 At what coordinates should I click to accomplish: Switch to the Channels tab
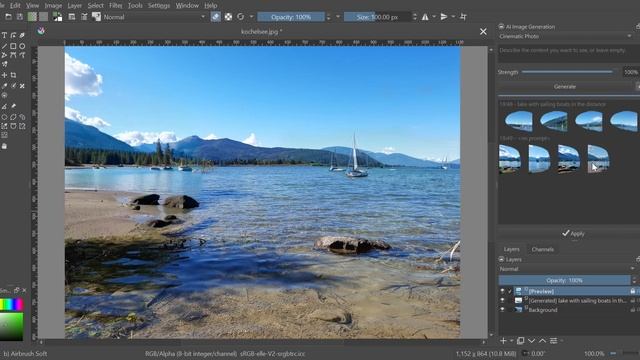click(x=542, y=249)
